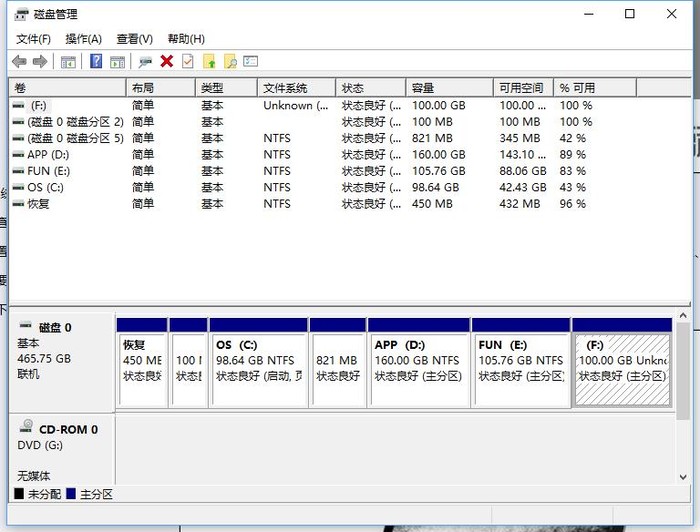Open the 查看(V) menu
This screenshot has height=532, width=700.
134,39
